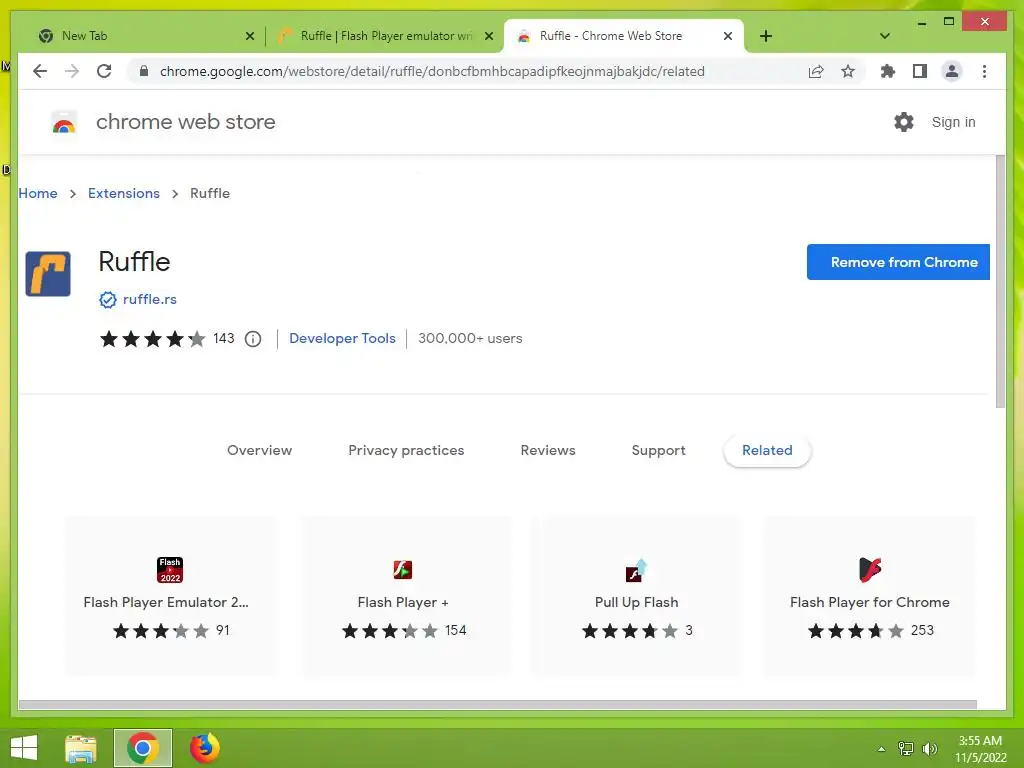This screenshot has height=768, width=1024.
Task: Open the Privacy practices tab
Action: coord(406,451)
